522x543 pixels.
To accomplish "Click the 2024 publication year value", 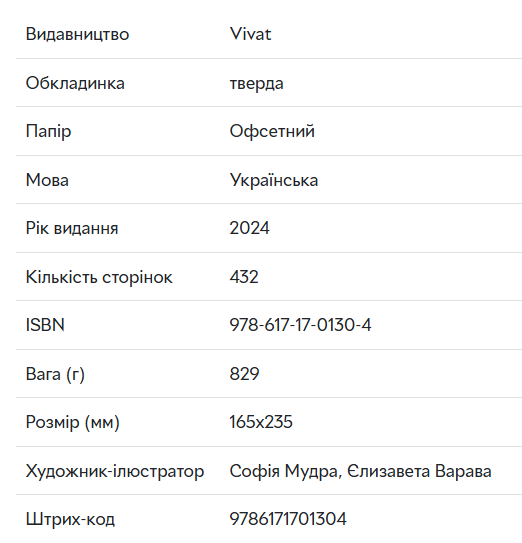I will tap(249, 228).
